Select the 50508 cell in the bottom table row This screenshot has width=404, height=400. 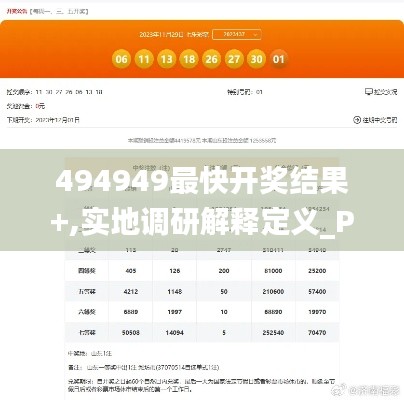tap(131, 332)
